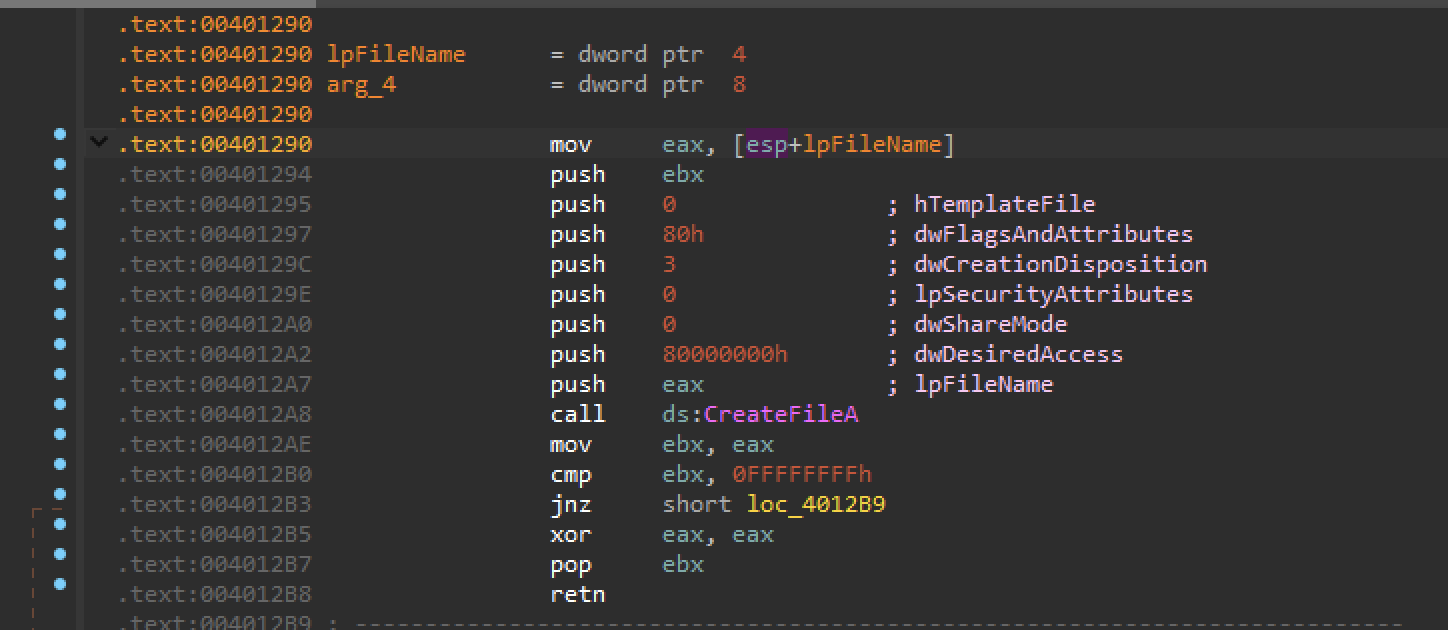Click the CreateFileA function name
The width and height of the screenshot is (1448, 630).
coord(781,414)
